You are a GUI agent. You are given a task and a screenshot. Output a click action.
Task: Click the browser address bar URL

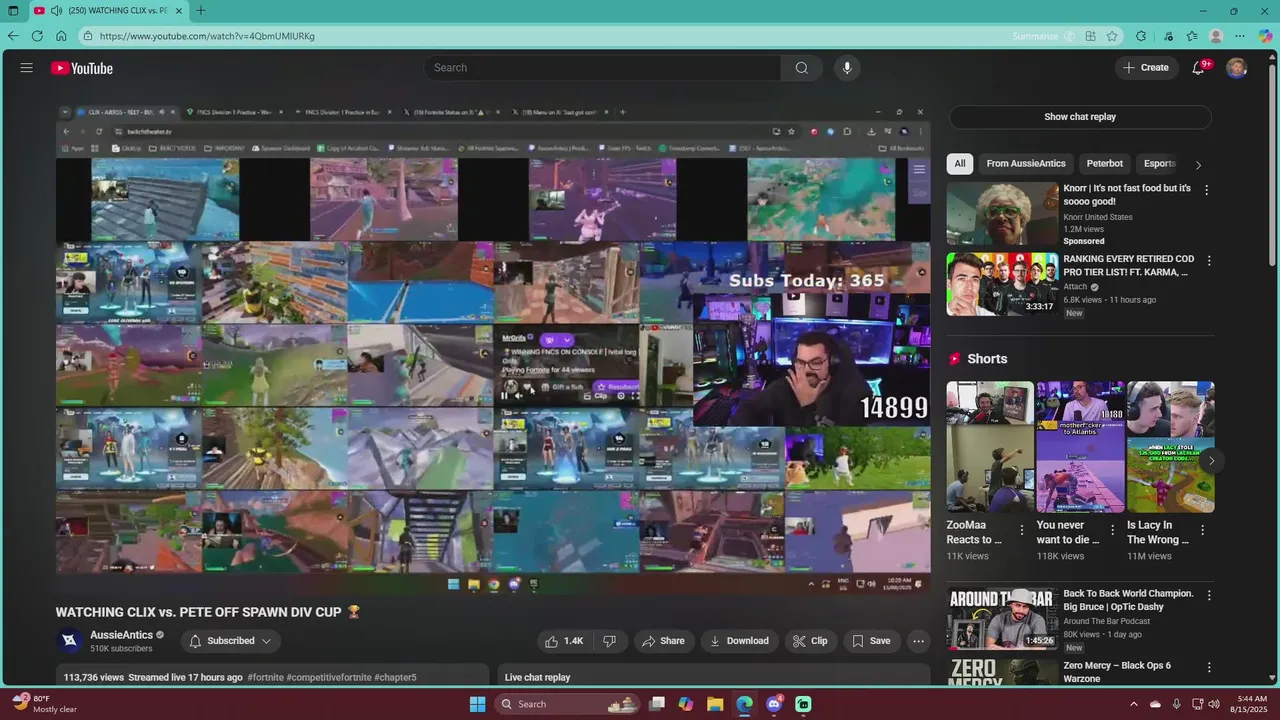tap(207, 36)
